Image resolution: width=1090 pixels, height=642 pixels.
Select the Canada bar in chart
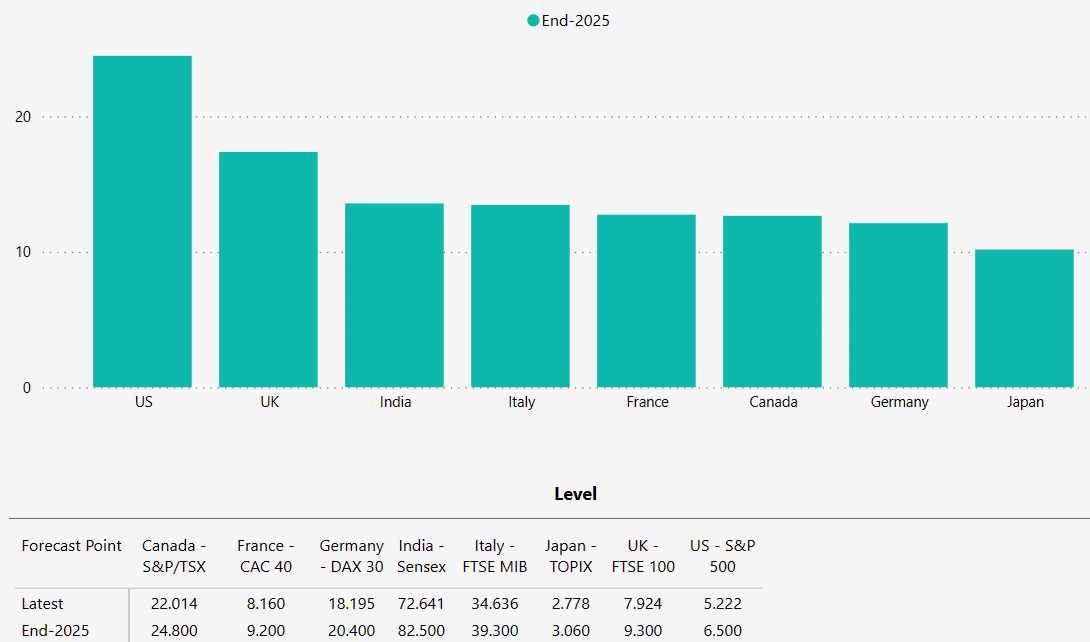[x=772, y=301]
